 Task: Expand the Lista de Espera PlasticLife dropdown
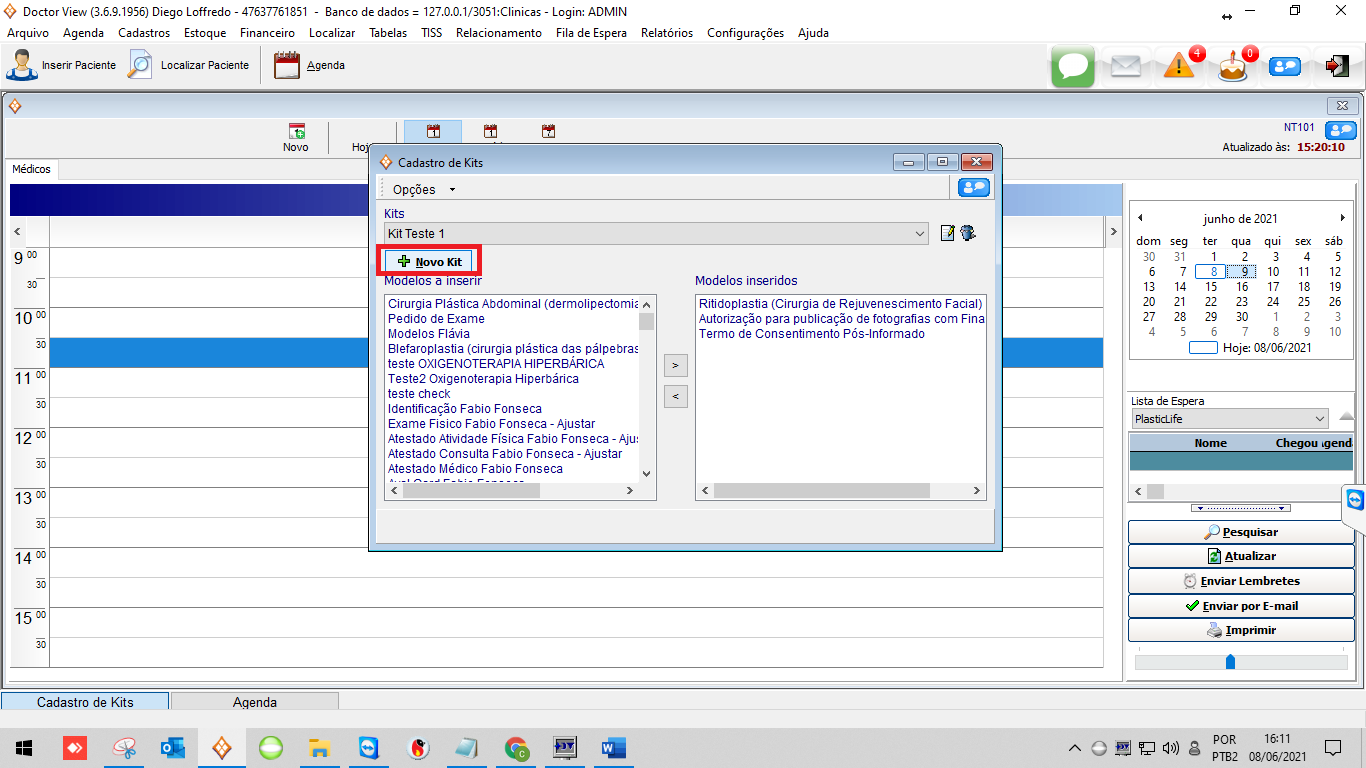pyautogui.click(x=1320, y=419)
